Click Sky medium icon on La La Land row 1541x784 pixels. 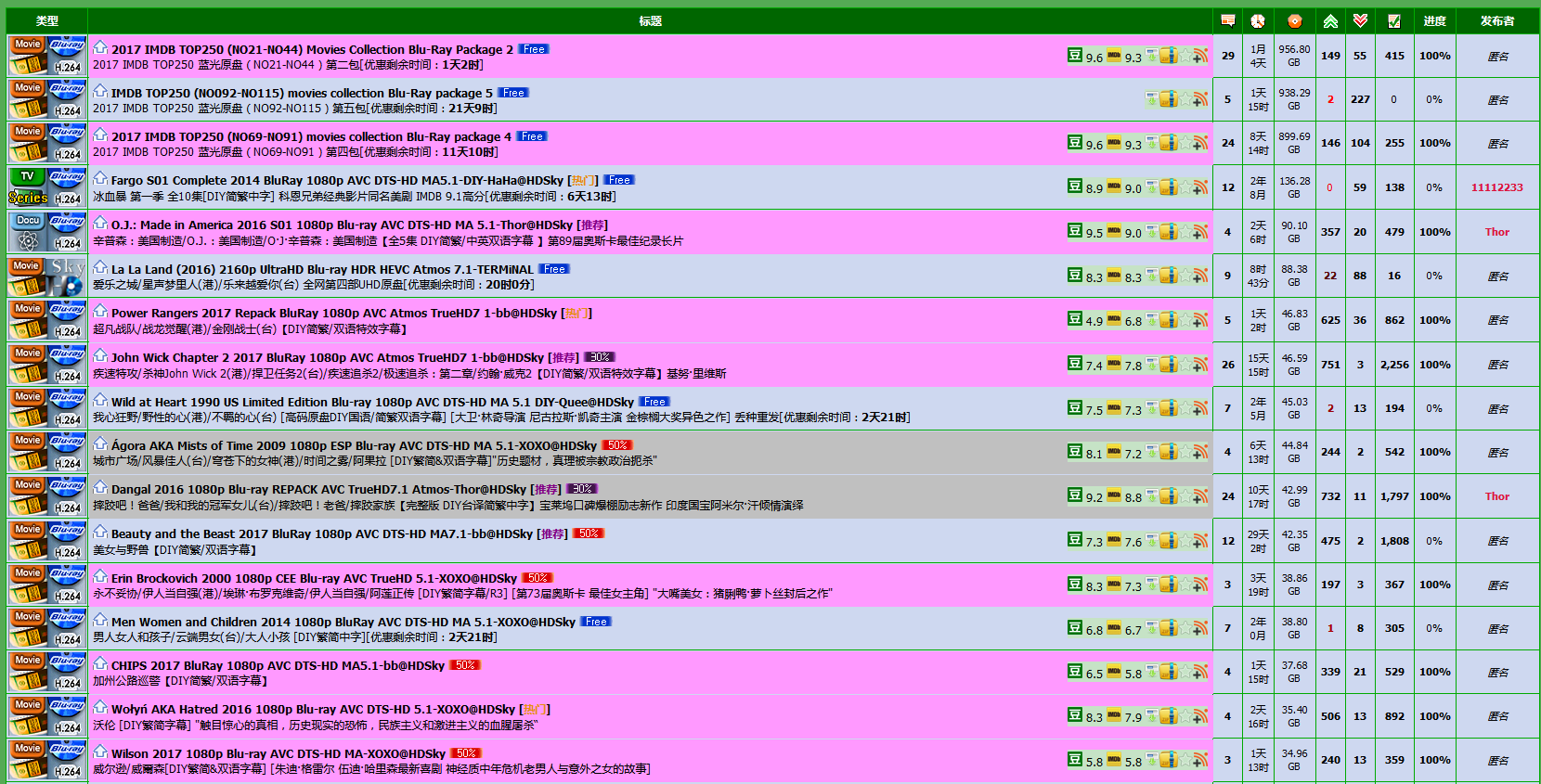(x=67, y=276)
